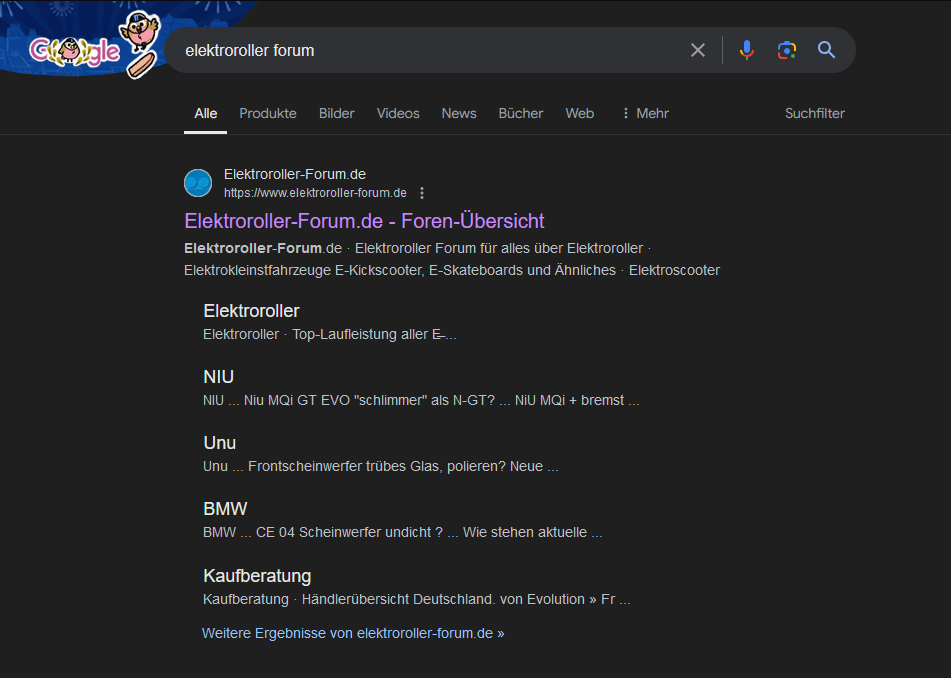Click the Elektroroller-Forum.de site favicon
The image size is (951, 678).
pyautogui.click(x=198, y=183)
